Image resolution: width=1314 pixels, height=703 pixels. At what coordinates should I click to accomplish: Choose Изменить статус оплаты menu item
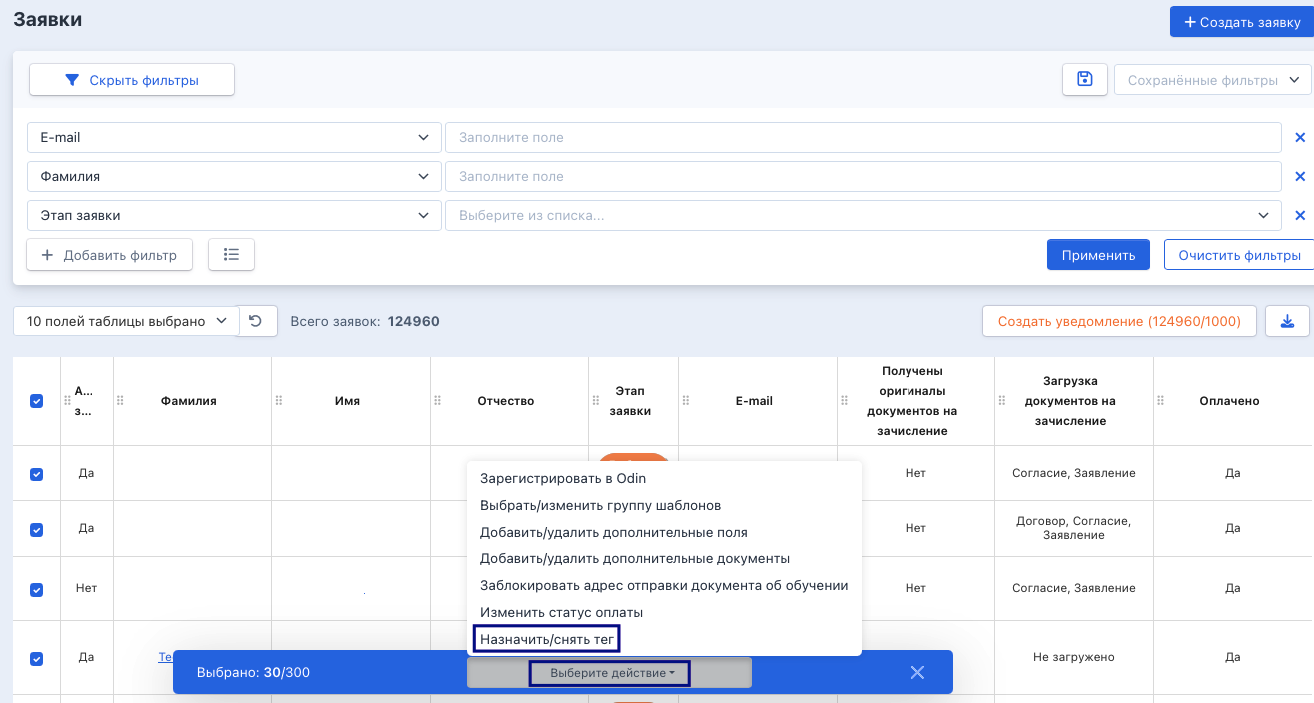point(561,612)
